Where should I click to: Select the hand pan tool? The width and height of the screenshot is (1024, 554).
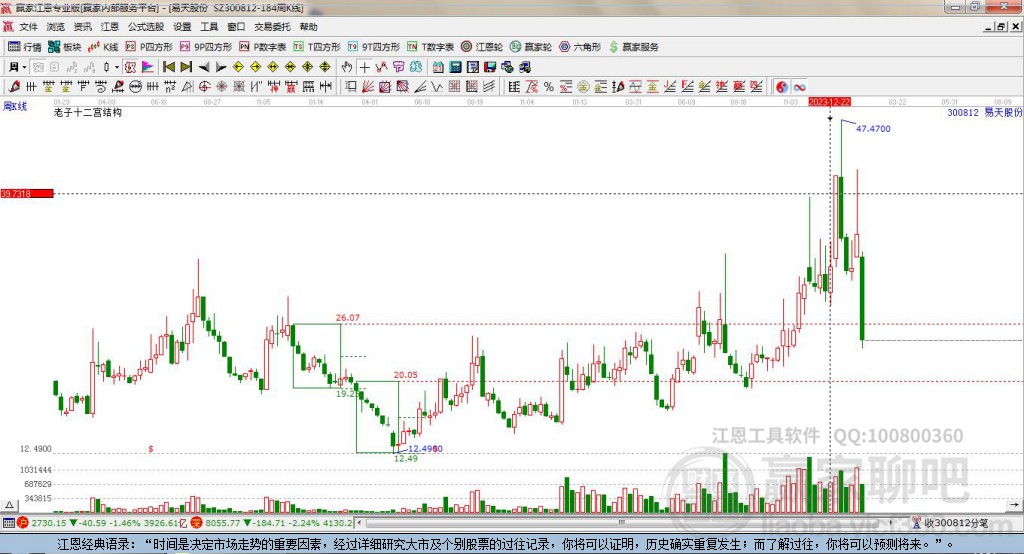347,67
